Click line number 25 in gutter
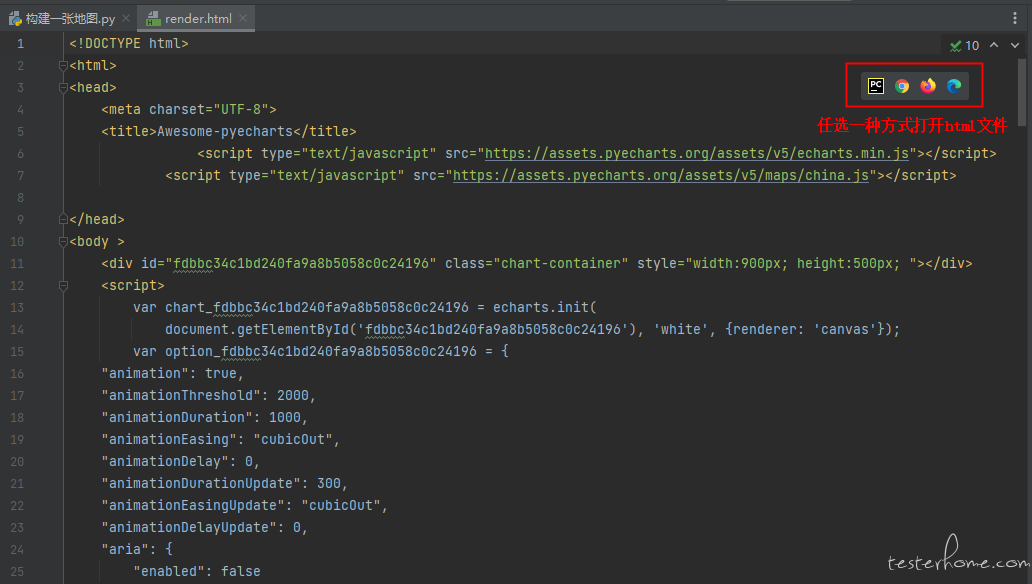The image size is (1032, 584). pos(17,571)
